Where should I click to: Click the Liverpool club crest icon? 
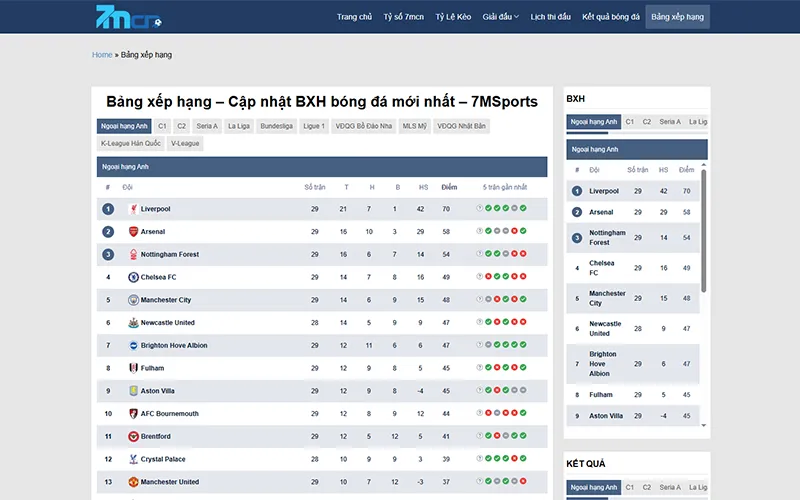pos(133,209)
